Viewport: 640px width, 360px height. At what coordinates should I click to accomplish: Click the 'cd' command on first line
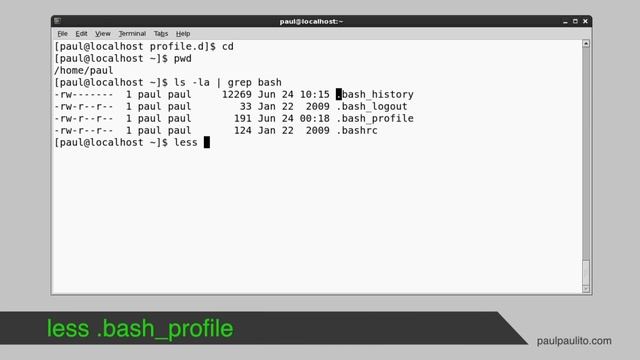coord(228,47)
